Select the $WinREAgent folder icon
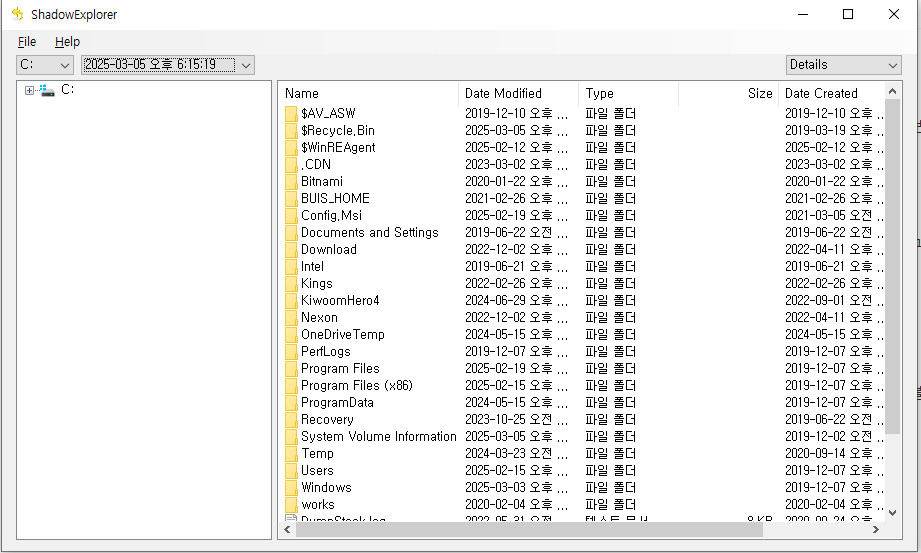The width and height of the screenshot is (921, 553). (291, 148)
